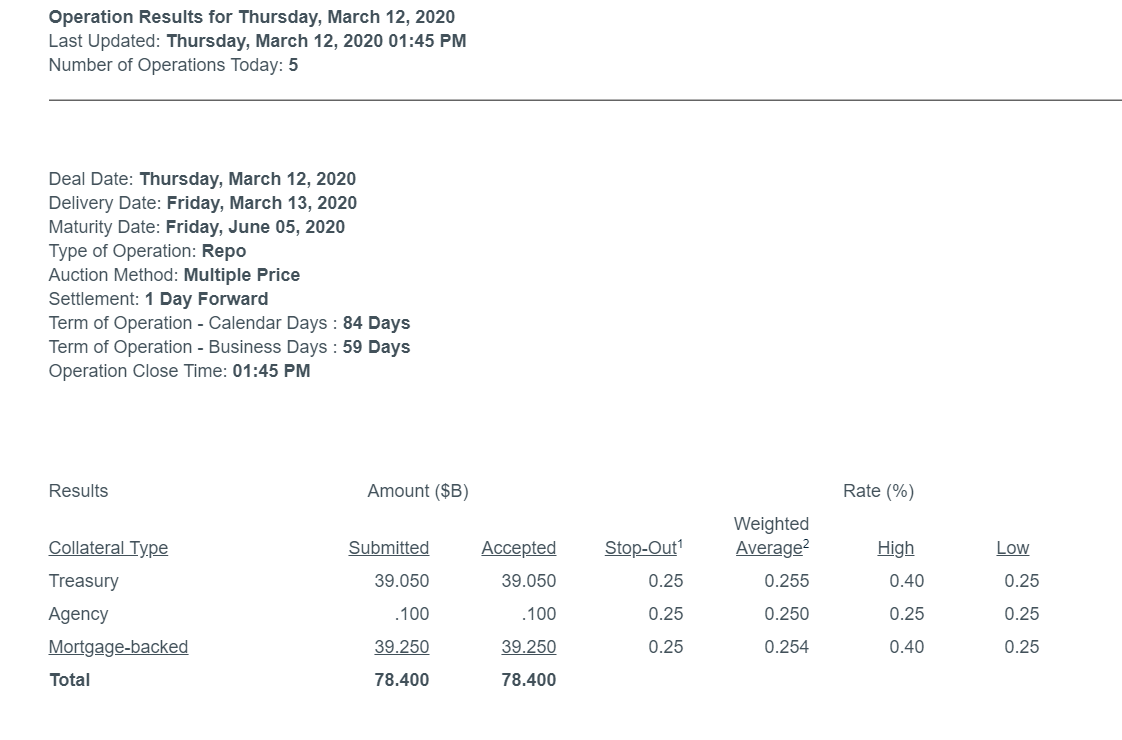Sort by the Submitted column header
This screenshot has width=1122, height=740.
[x=388, y=548]
